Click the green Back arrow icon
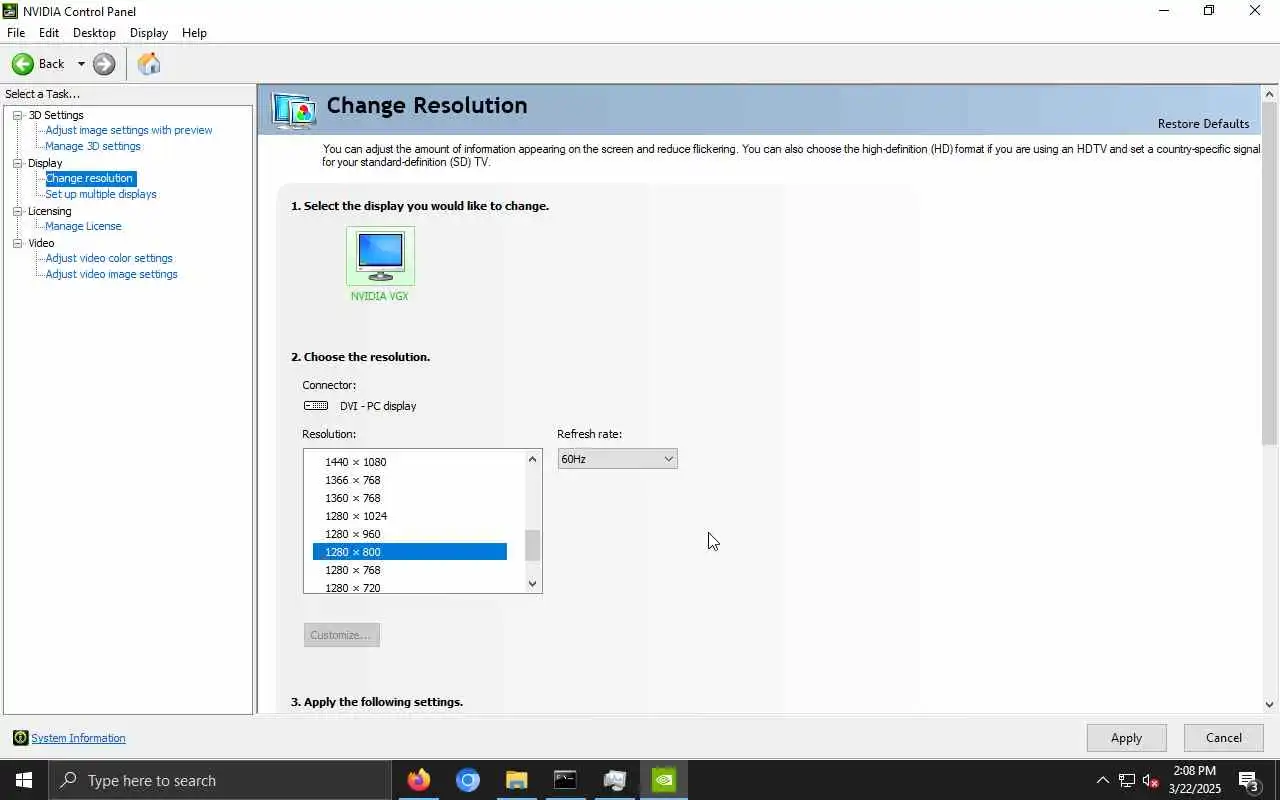Viewport: 1280px width, 800px height. (22, 64)
